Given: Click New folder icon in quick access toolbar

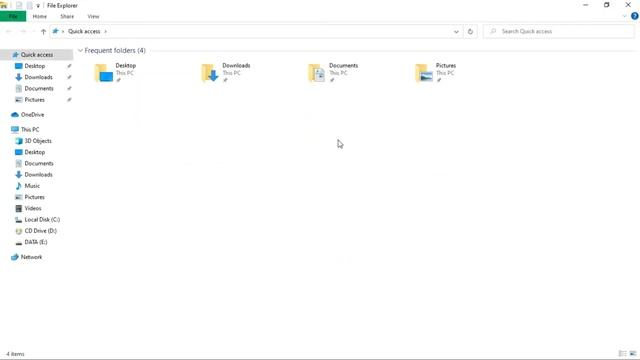Looking at the screenshot, I should point(29,6).
